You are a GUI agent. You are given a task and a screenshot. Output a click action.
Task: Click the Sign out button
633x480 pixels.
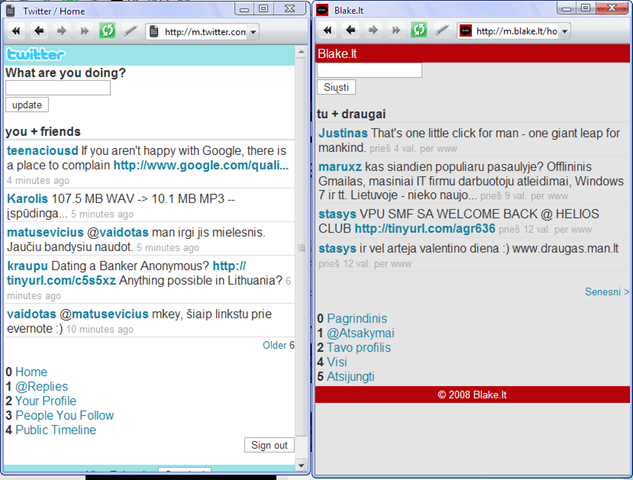click(x=269, y=445)
